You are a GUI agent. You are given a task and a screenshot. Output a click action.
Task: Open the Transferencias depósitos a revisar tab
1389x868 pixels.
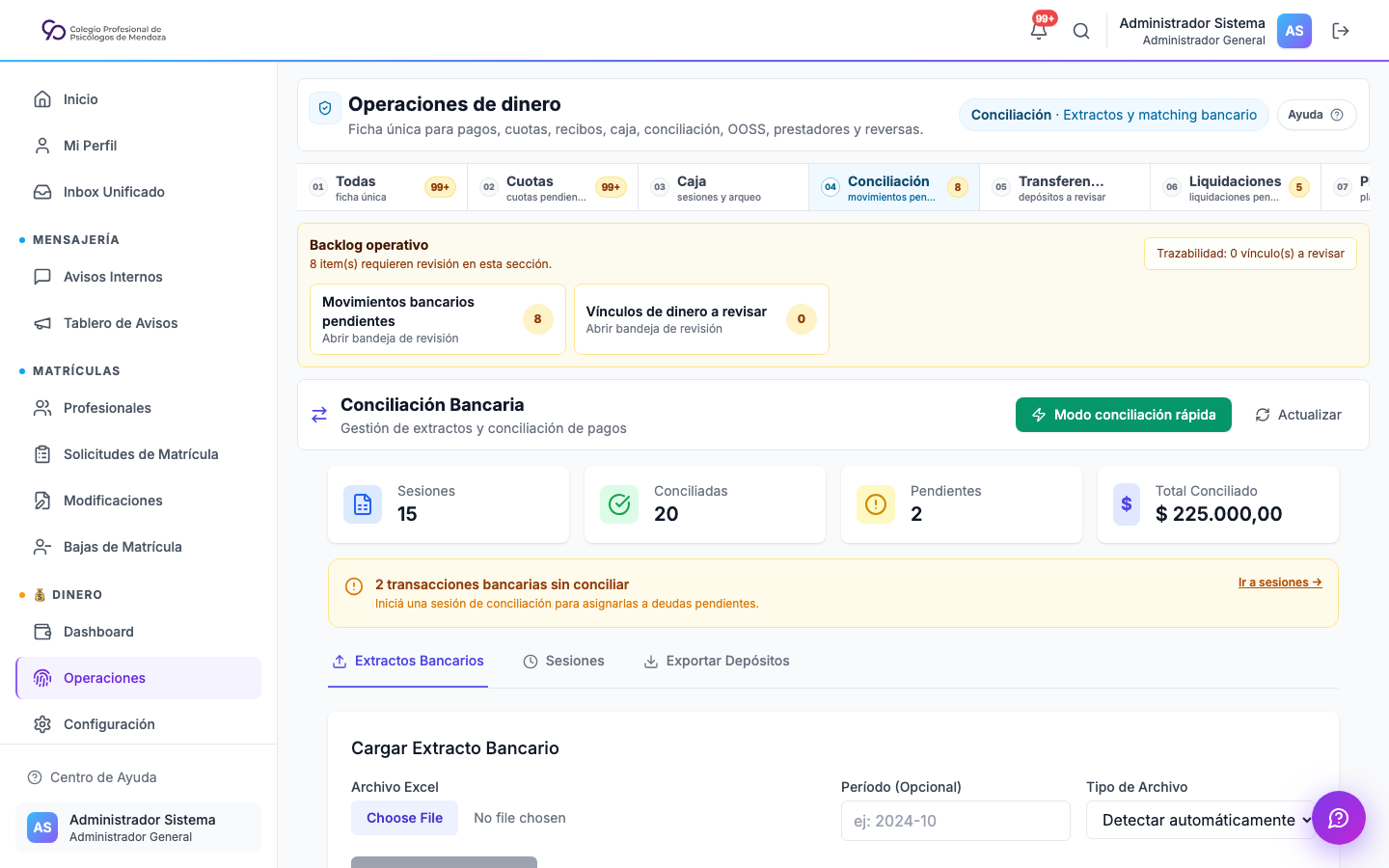(1065, 187)
